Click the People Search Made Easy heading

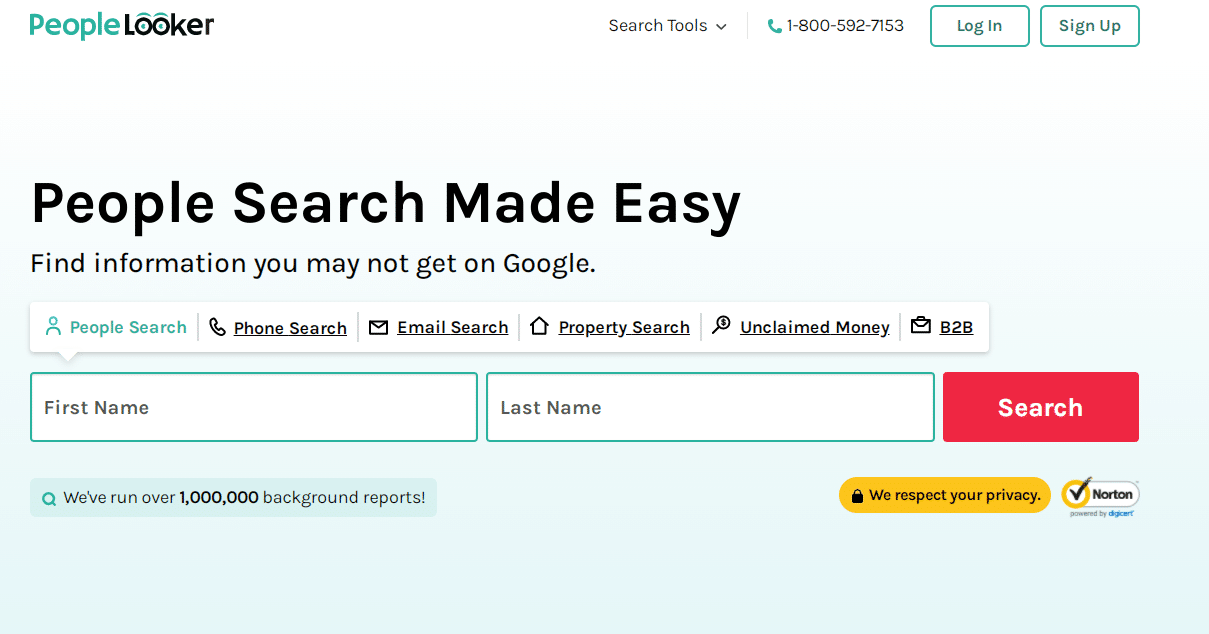click(386, 203)
